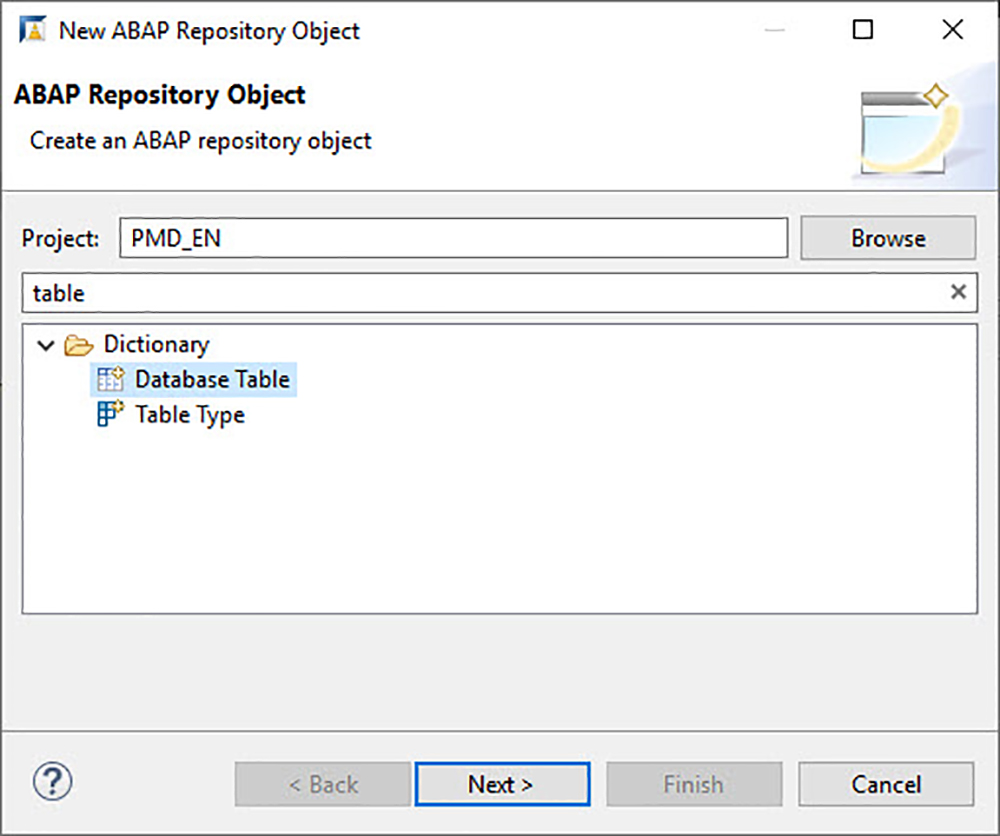Select the Table Type icon
The image size is (1000, 836).
[x=109, y=414]
